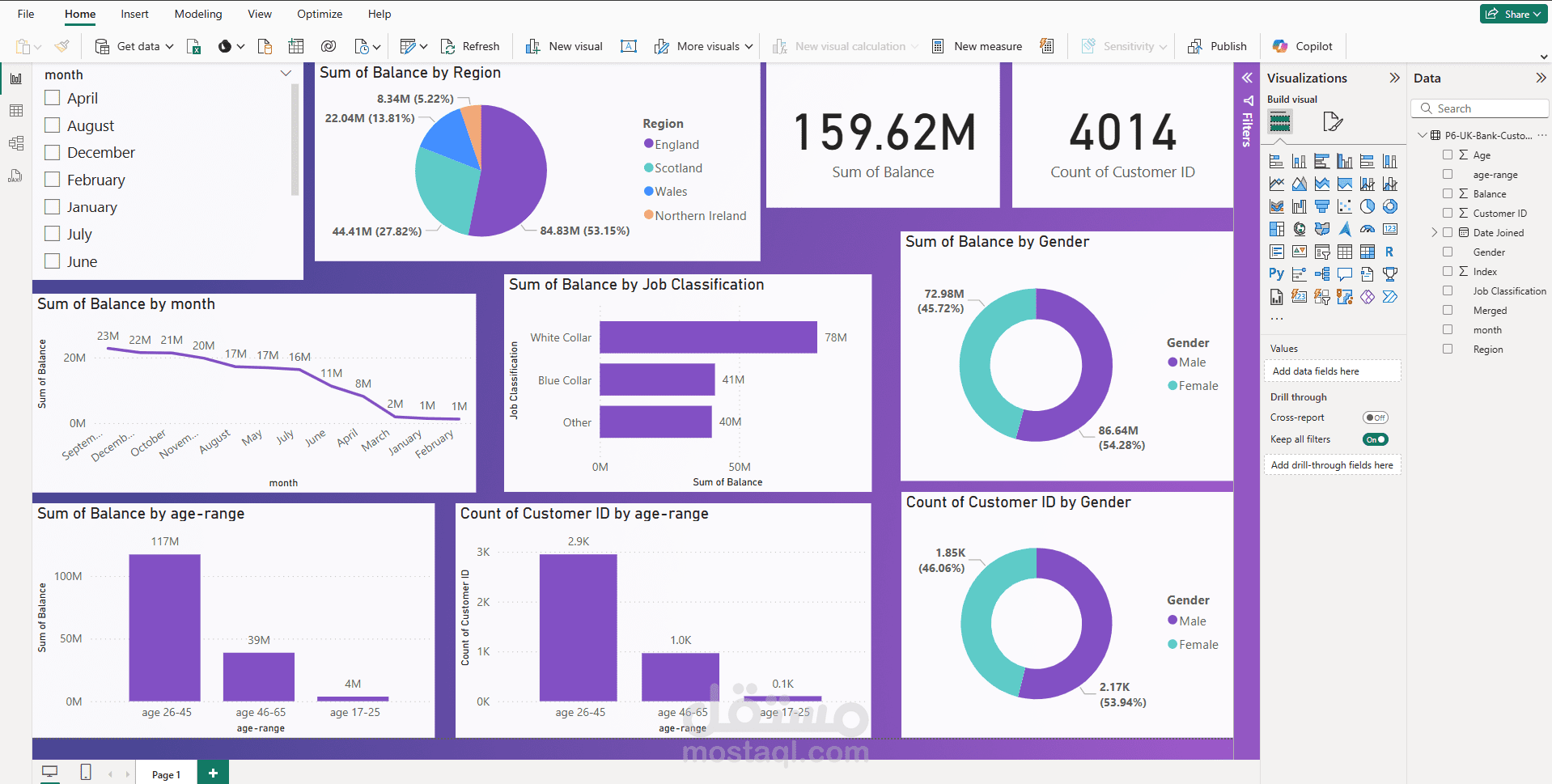Screen dimensions: 1552x784
Task: Enable the Age field checkbox
Action: coord(1448,155)
